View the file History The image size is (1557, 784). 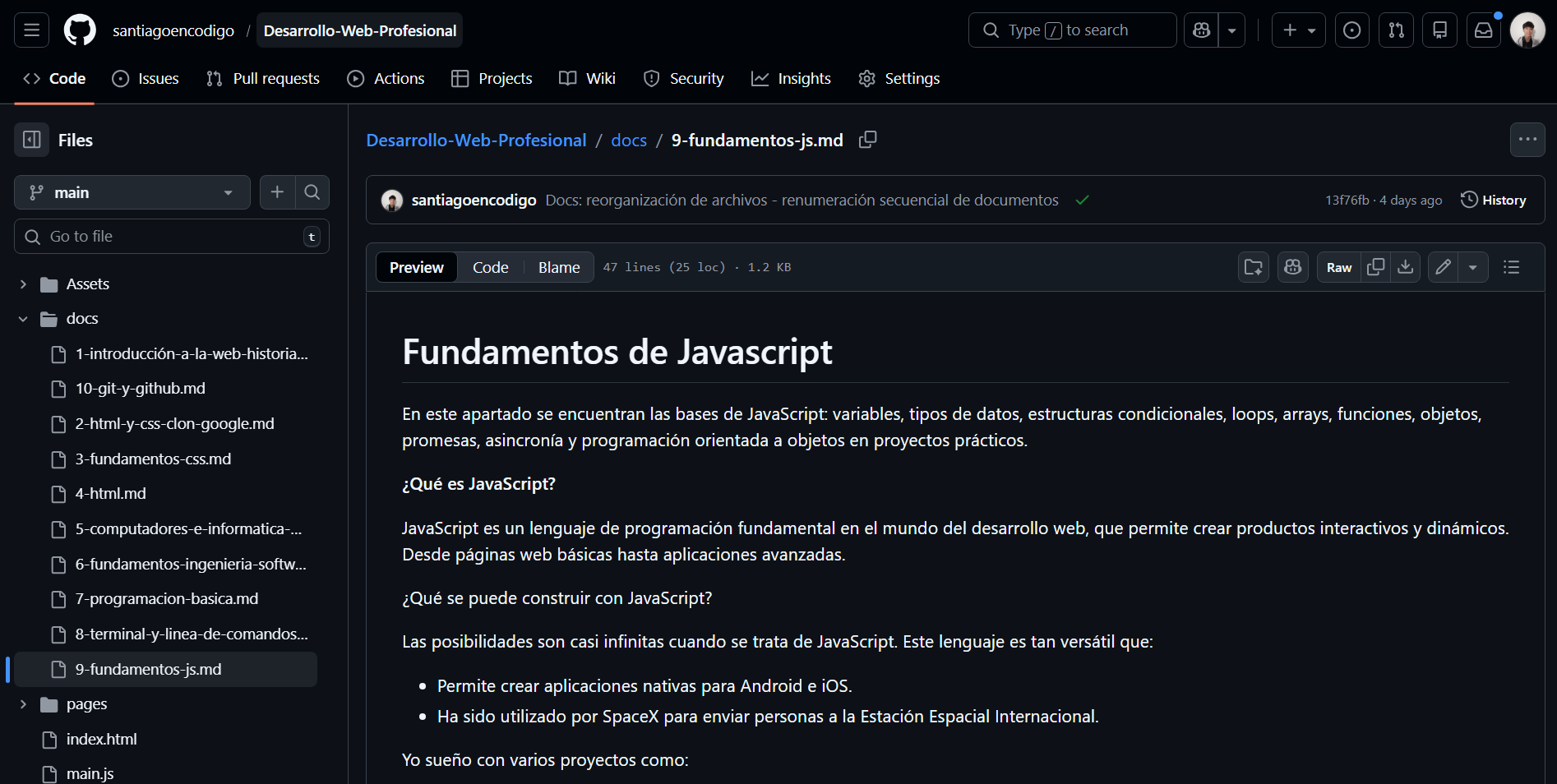click(x=1494, y=200)
